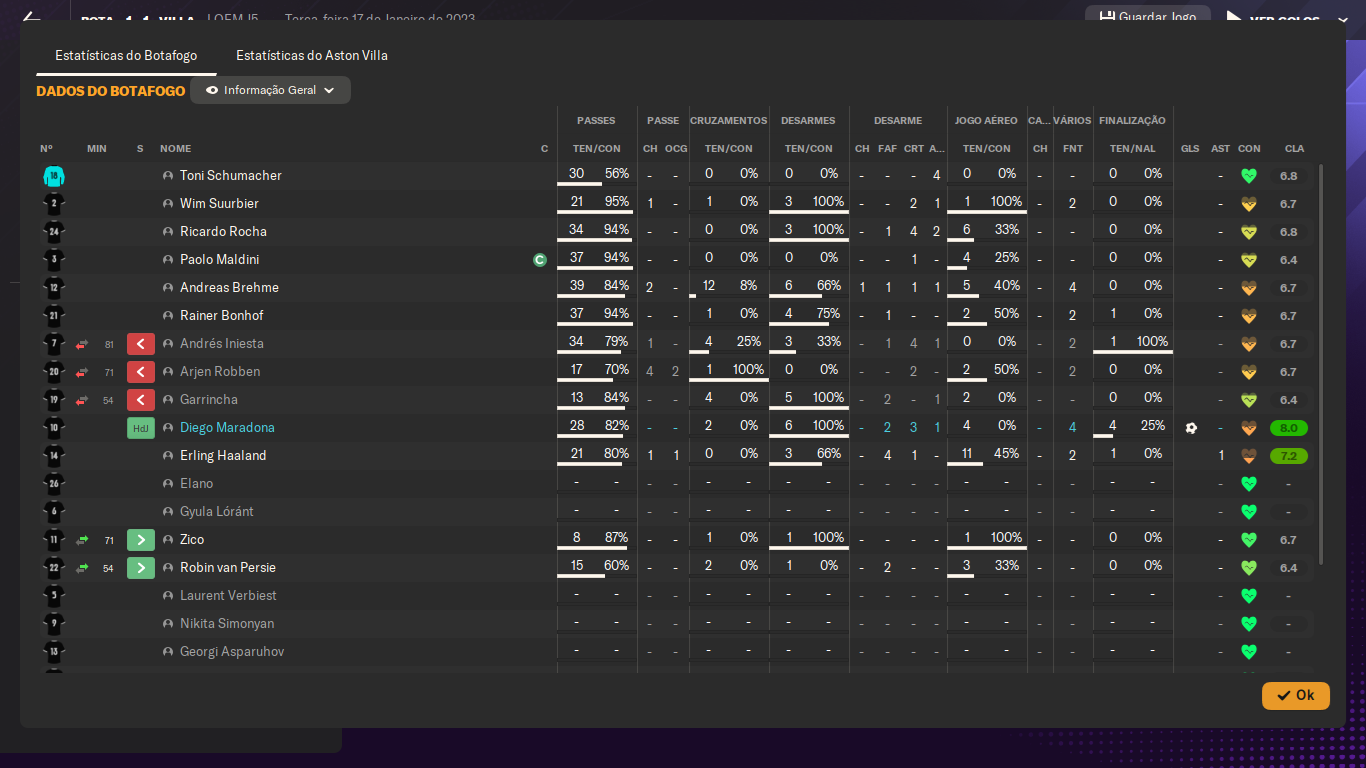1366x768 pixels.
Task: Click Maradona's 8.0 rating badge
Action: [x=1288, y=428]
